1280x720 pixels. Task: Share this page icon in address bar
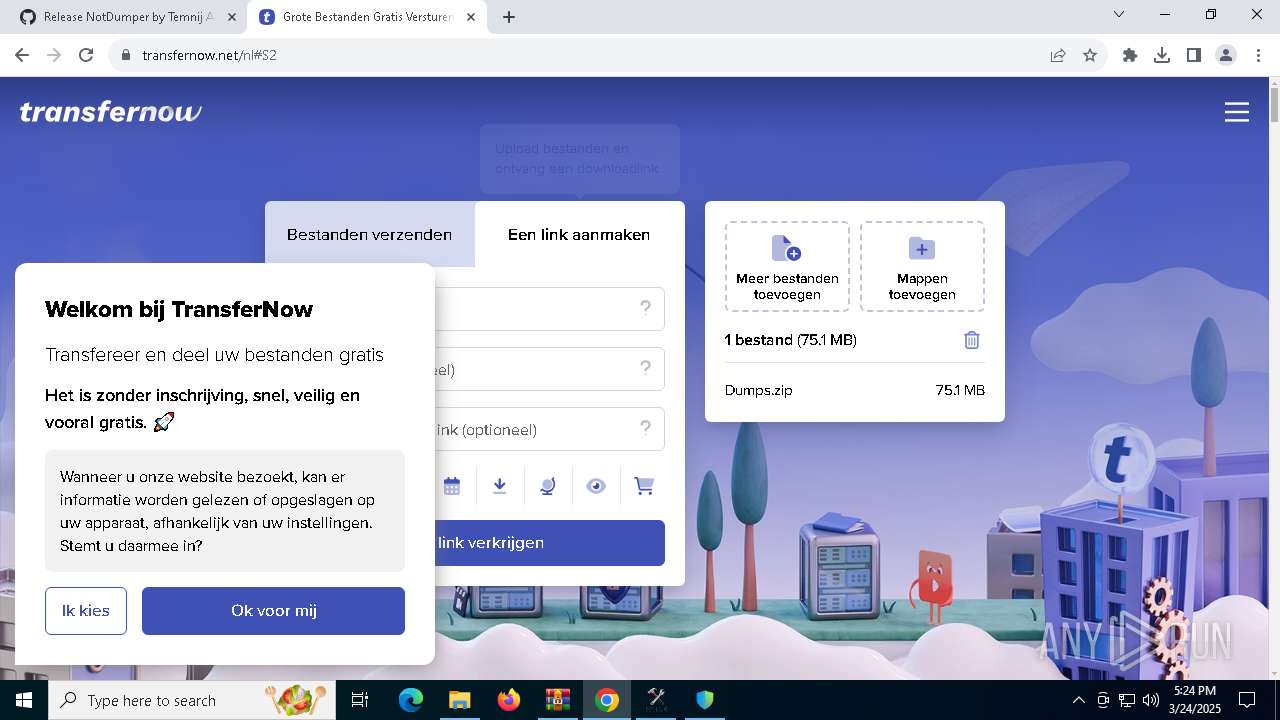click(1058, 55)
